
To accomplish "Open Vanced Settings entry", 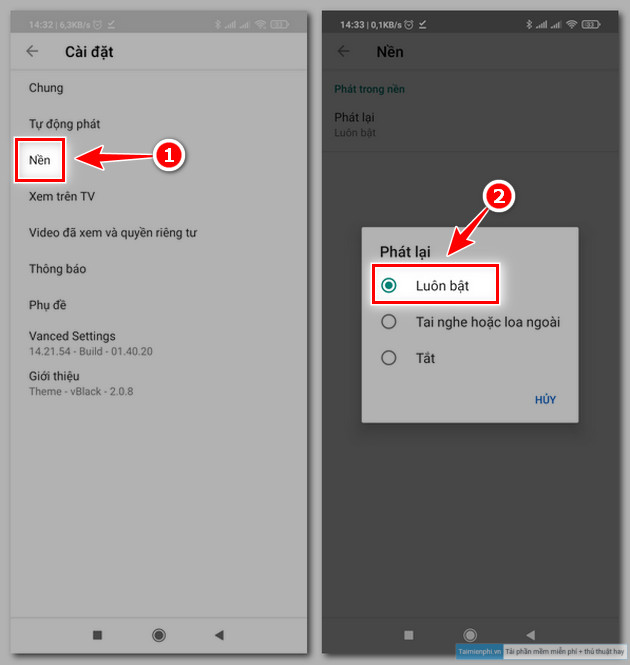I will (159, 343).
